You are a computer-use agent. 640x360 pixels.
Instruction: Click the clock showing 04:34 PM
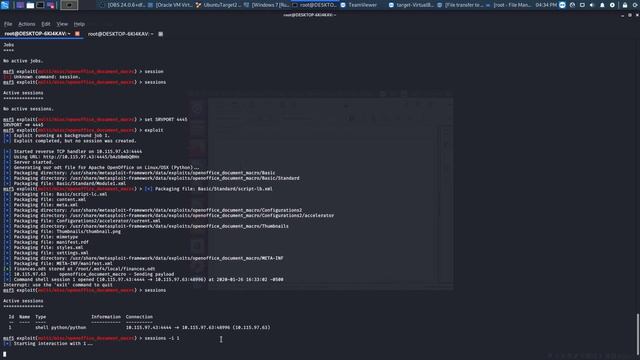tap(546, 5)
